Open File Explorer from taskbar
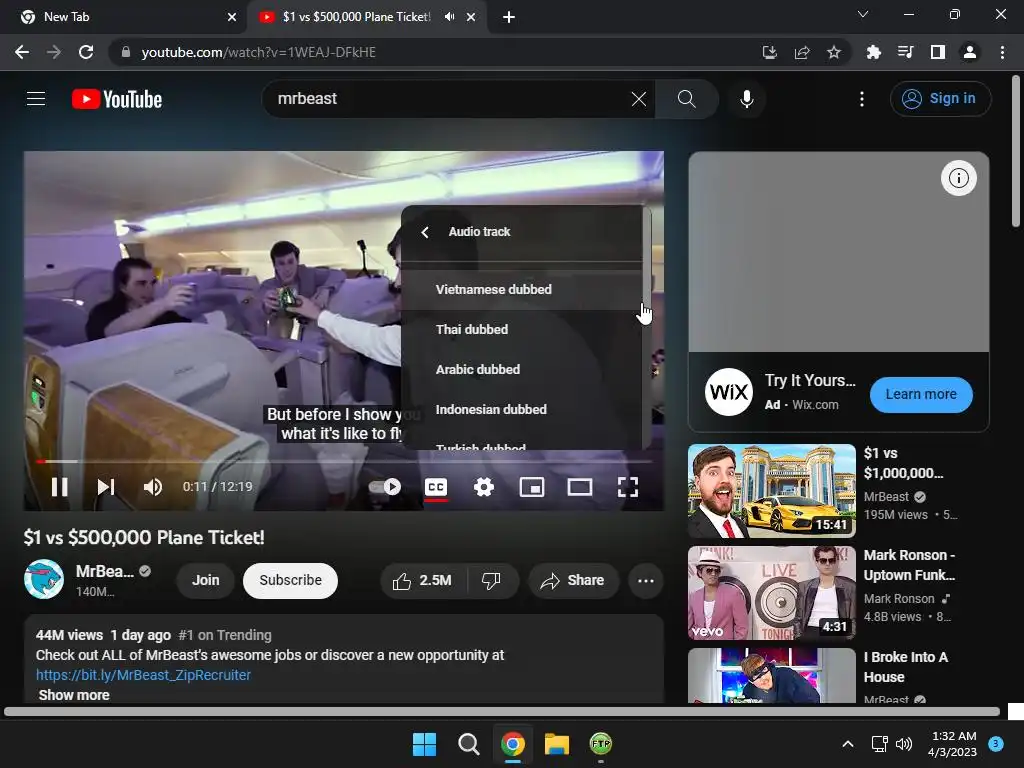 click(557, 744)
